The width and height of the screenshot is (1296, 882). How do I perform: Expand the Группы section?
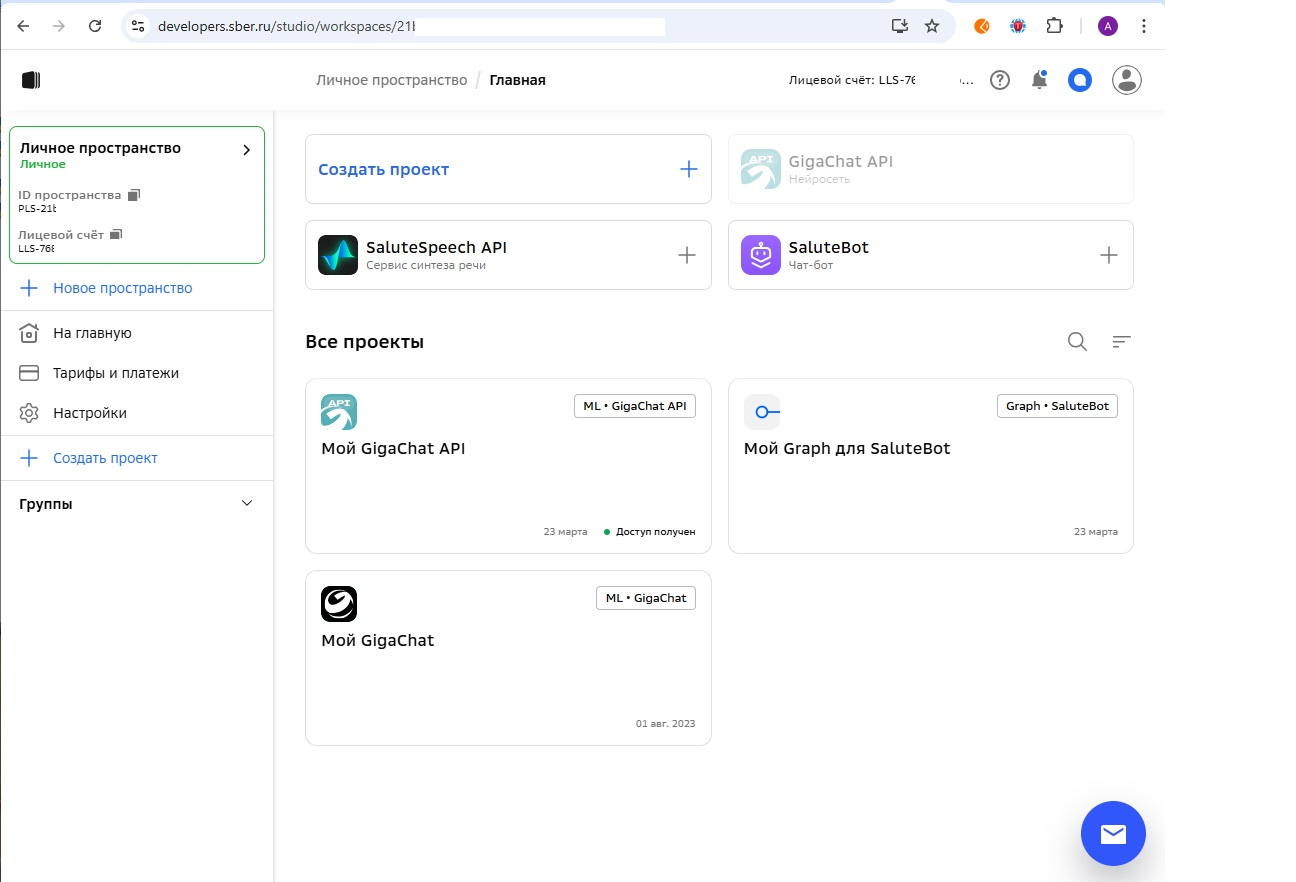tap(247, 504)
